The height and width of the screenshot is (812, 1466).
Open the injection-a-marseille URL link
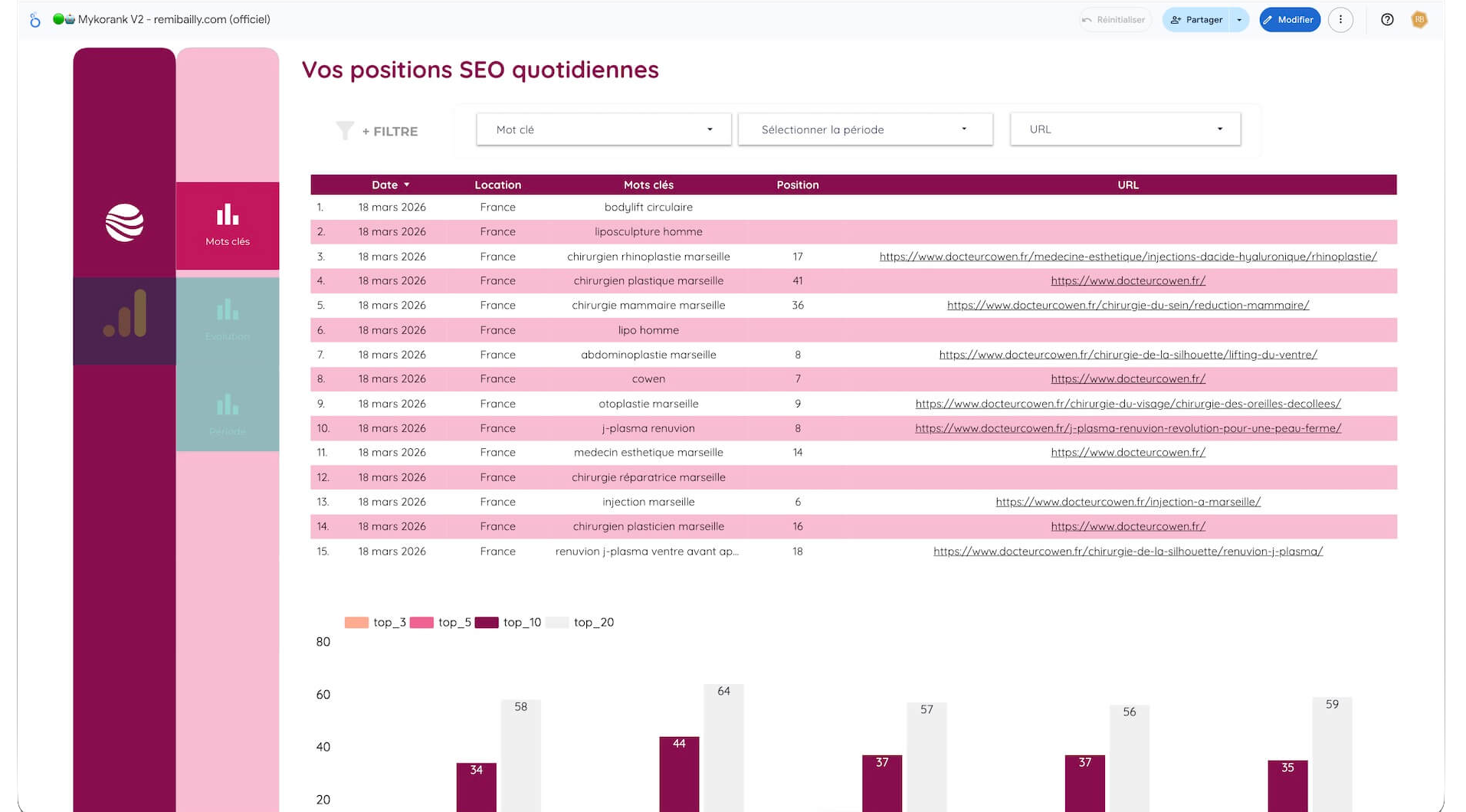[1127, 502]
